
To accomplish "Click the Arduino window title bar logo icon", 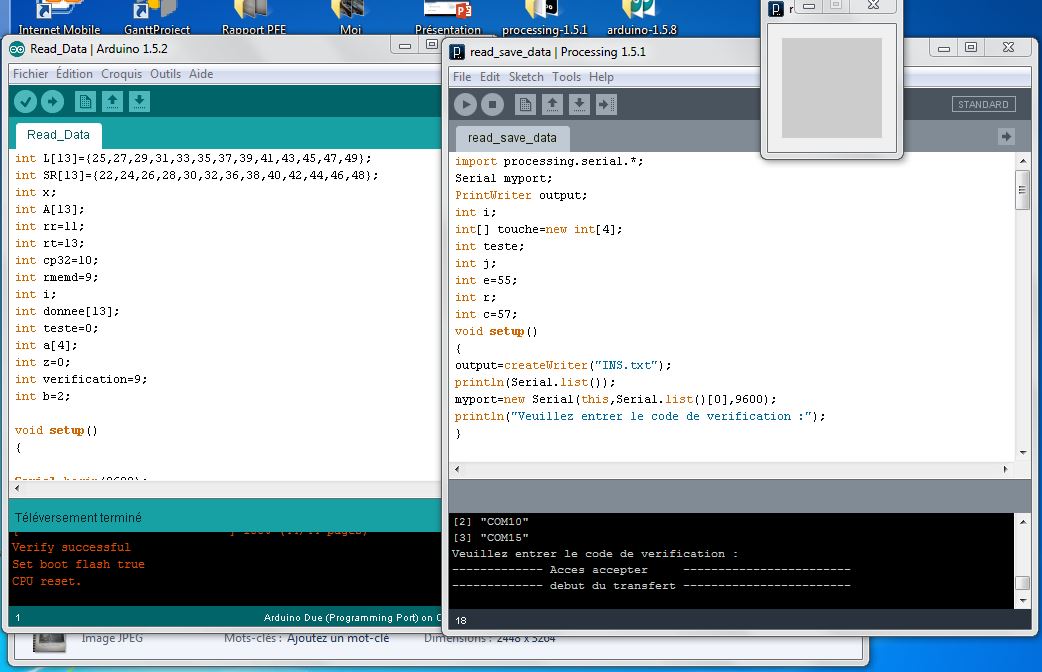I will [17, 49].
